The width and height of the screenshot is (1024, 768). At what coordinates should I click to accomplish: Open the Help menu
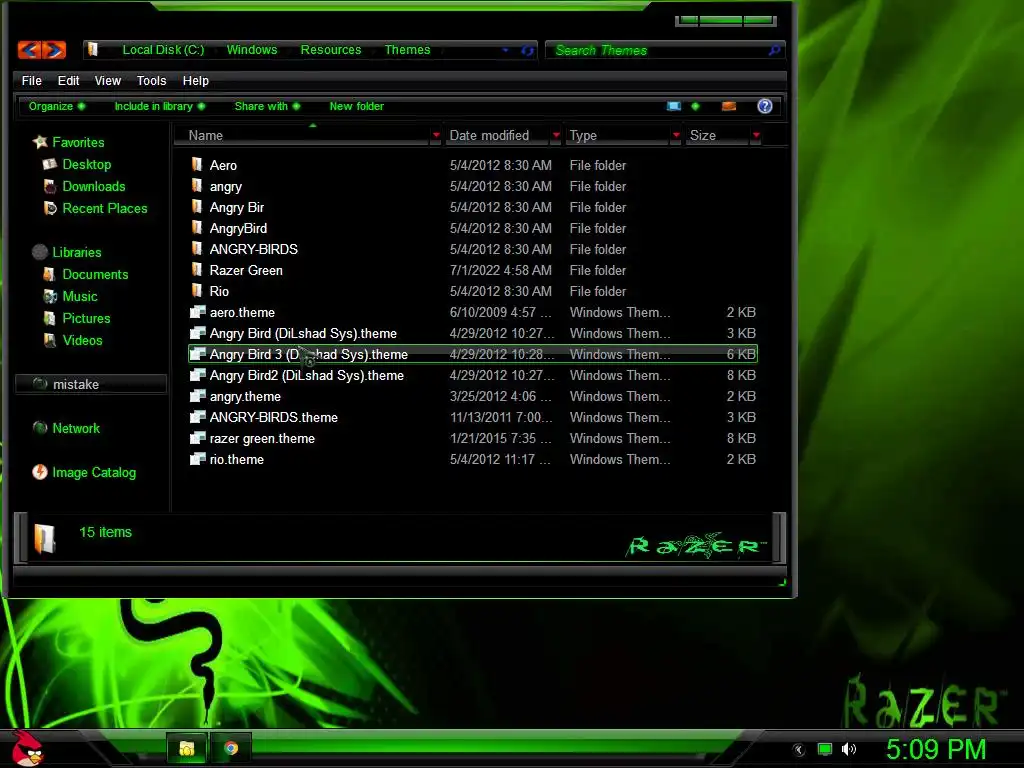pyautogui.click(x=195, y=80)
